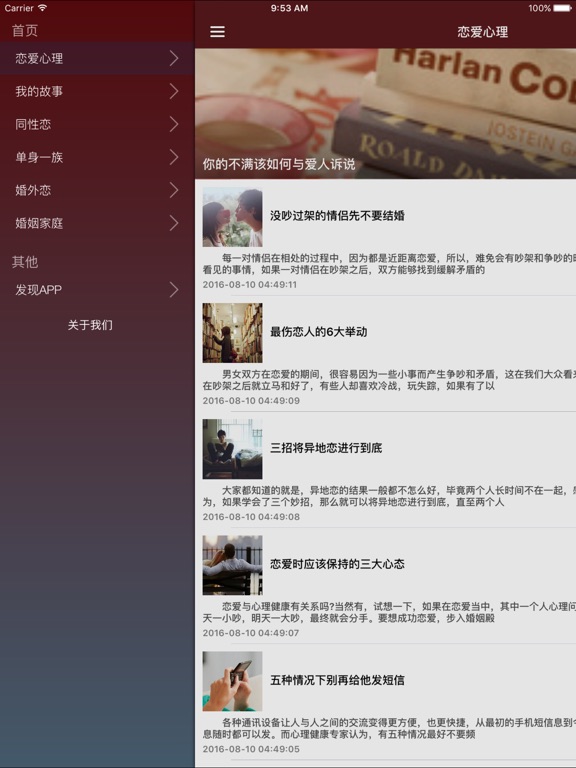Click the excerpt starting 男女双方在恋爱的期间
The image size is (576, 768).
pyautogui.click(x=389, y=380)
